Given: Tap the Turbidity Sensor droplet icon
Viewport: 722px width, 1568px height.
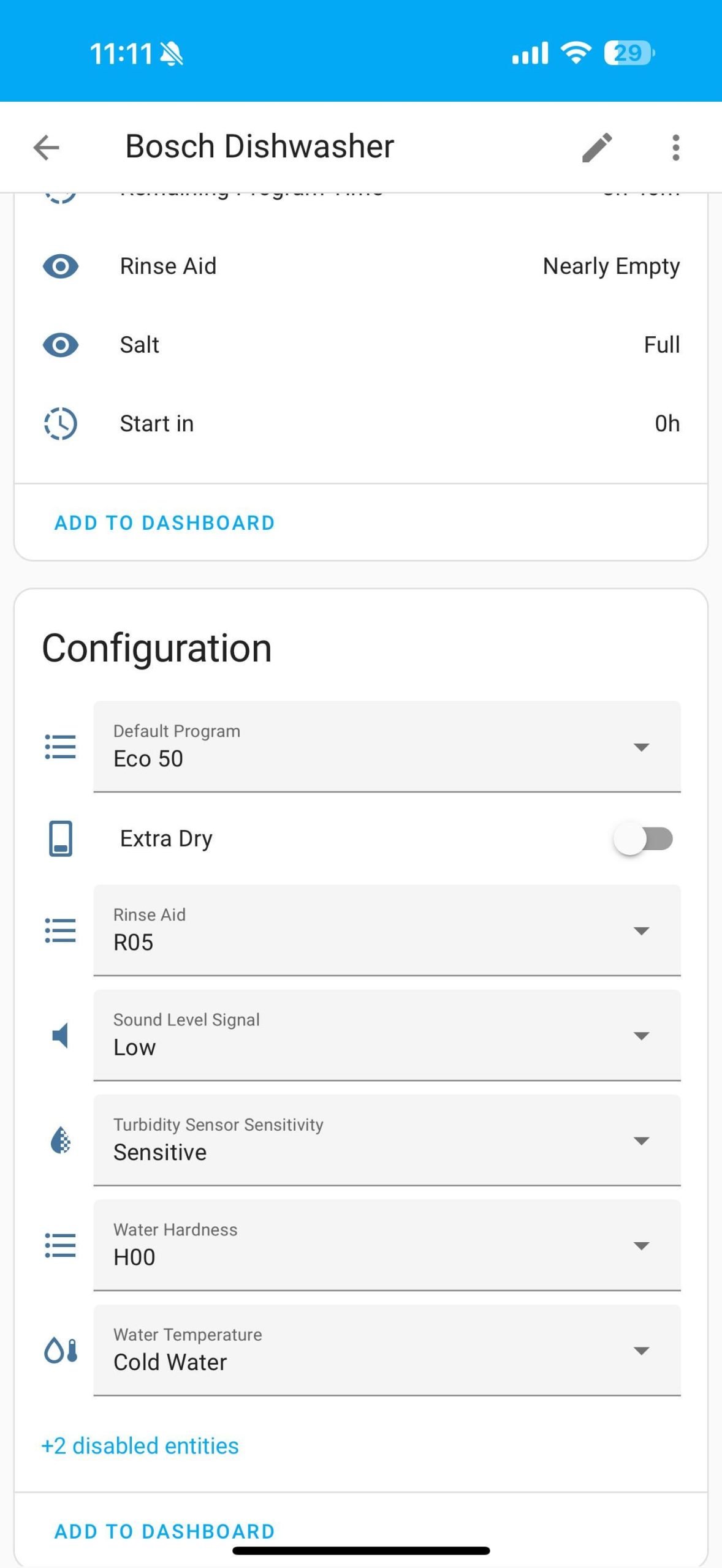Looking at the screenshot, I should point(61,1140).
